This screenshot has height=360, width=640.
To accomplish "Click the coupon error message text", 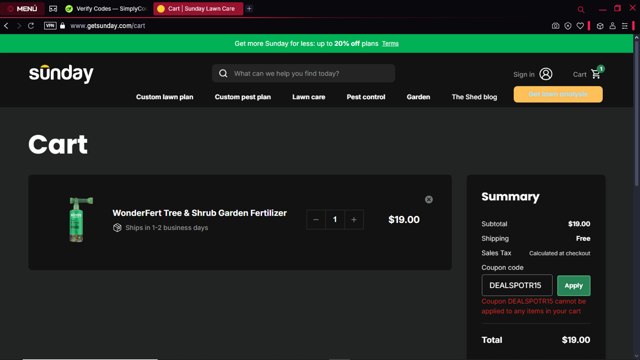I will [534, 306].
